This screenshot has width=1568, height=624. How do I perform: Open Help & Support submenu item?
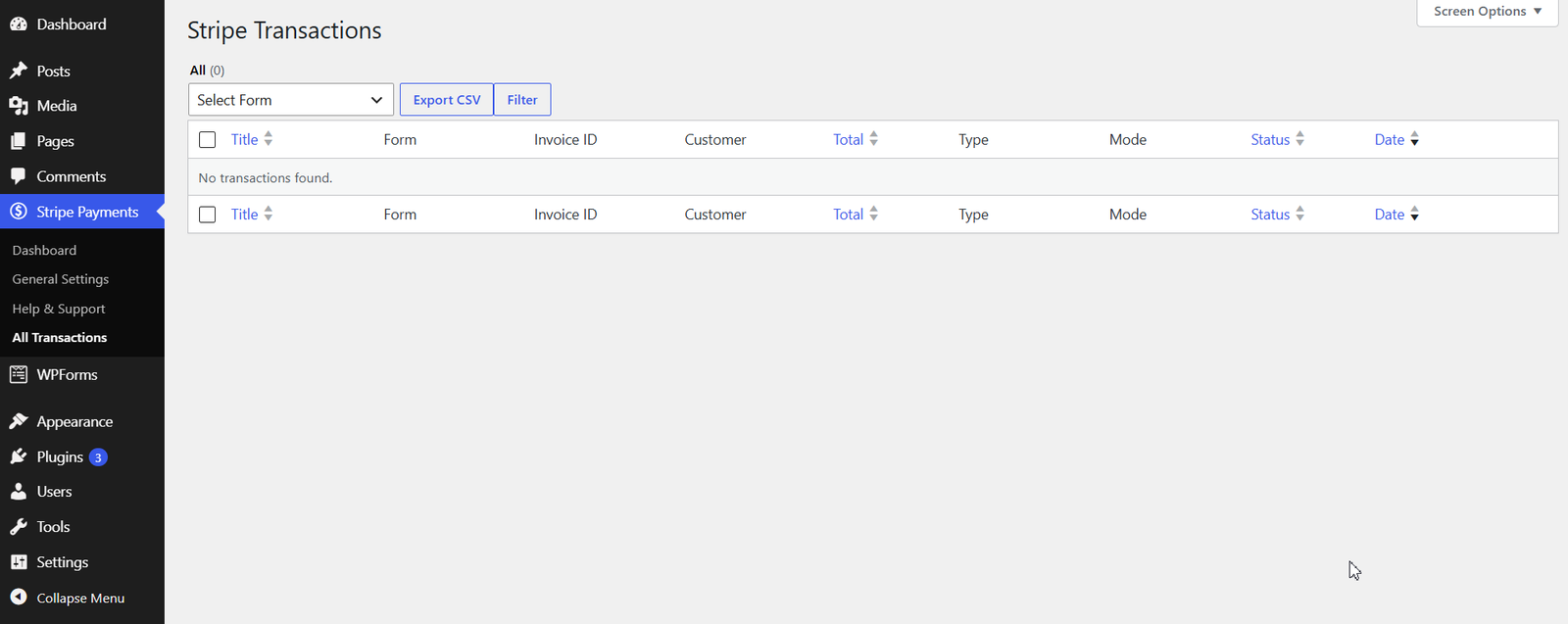coord(59,309)
